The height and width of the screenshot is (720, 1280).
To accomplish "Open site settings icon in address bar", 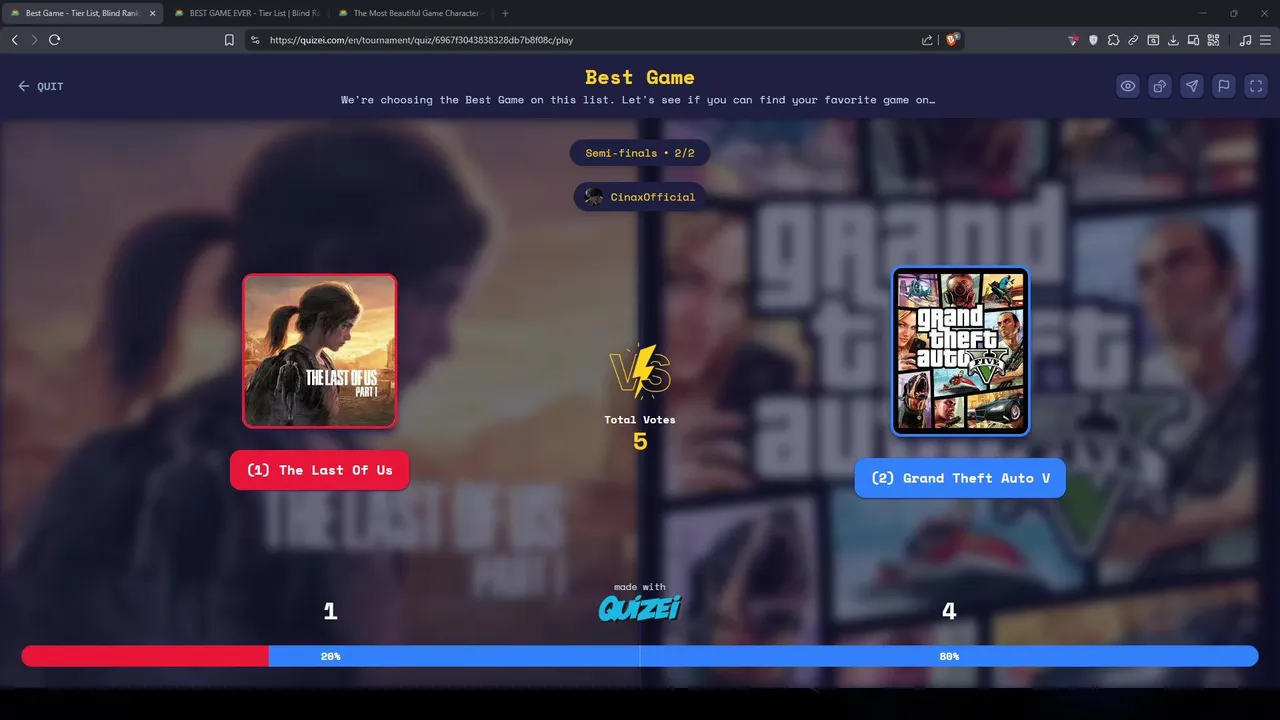I will tap(255, 40).
